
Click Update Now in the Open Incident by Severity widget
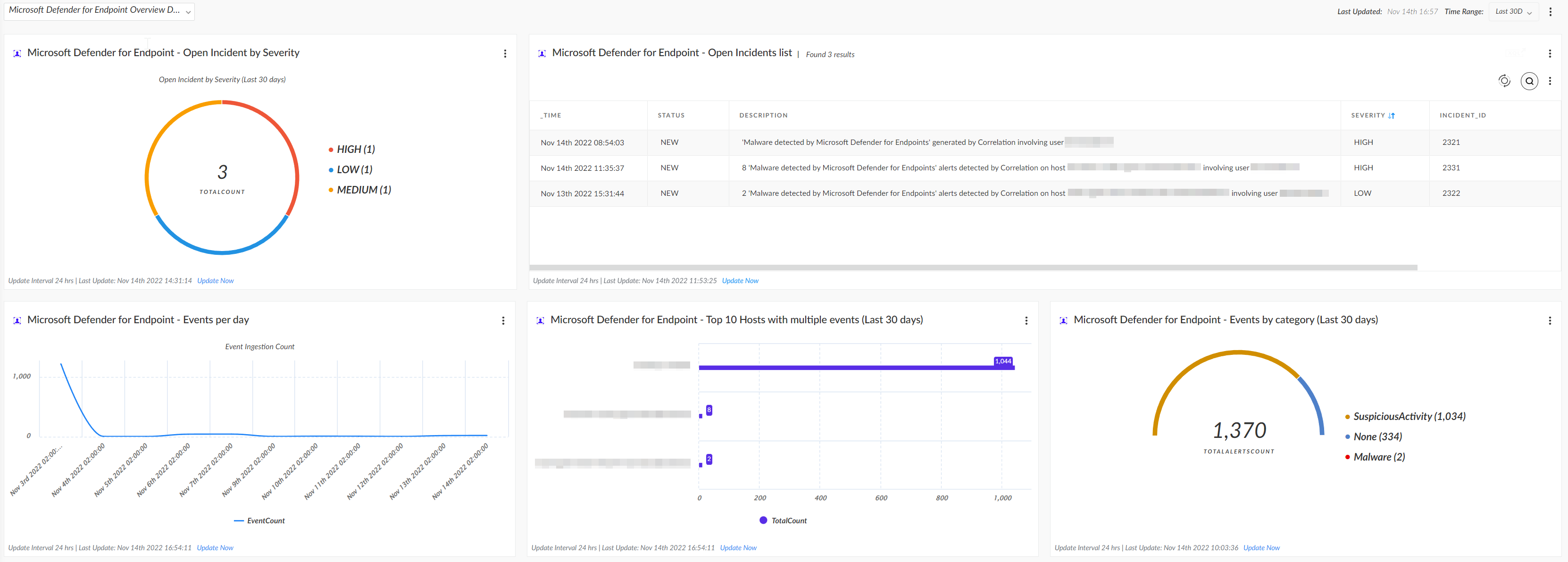click(216, 281)
